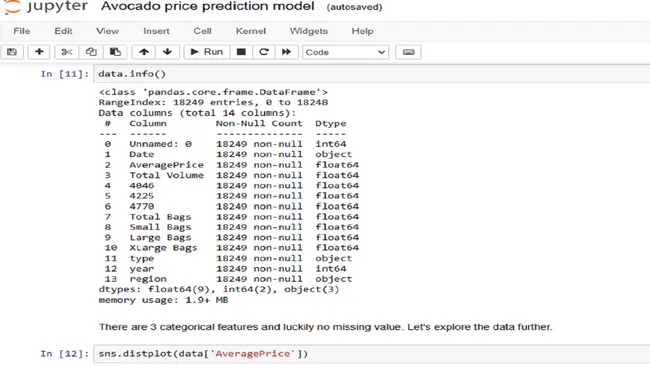Click the (autosaved) status text
Viewport: 650px width, 366px height.
(354, 7)
